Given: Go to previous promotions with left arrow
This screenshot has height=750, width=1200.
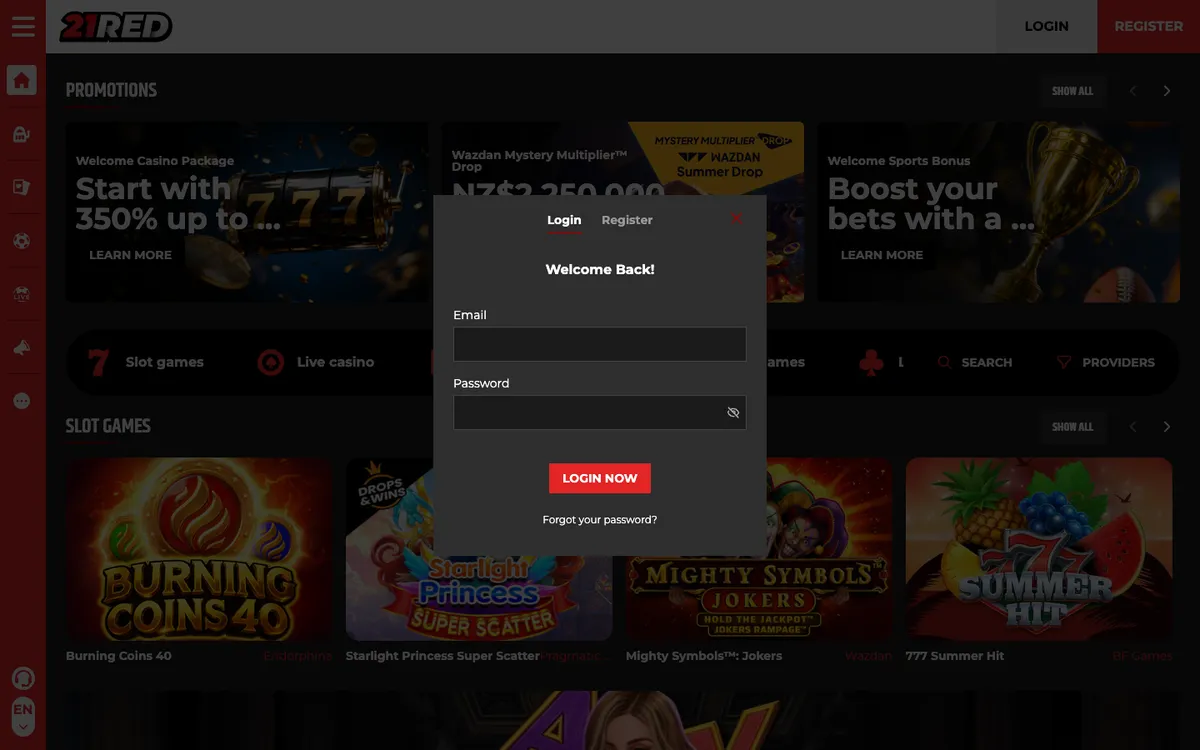Looking at the screenshot, I should (x=1133, y=91).
